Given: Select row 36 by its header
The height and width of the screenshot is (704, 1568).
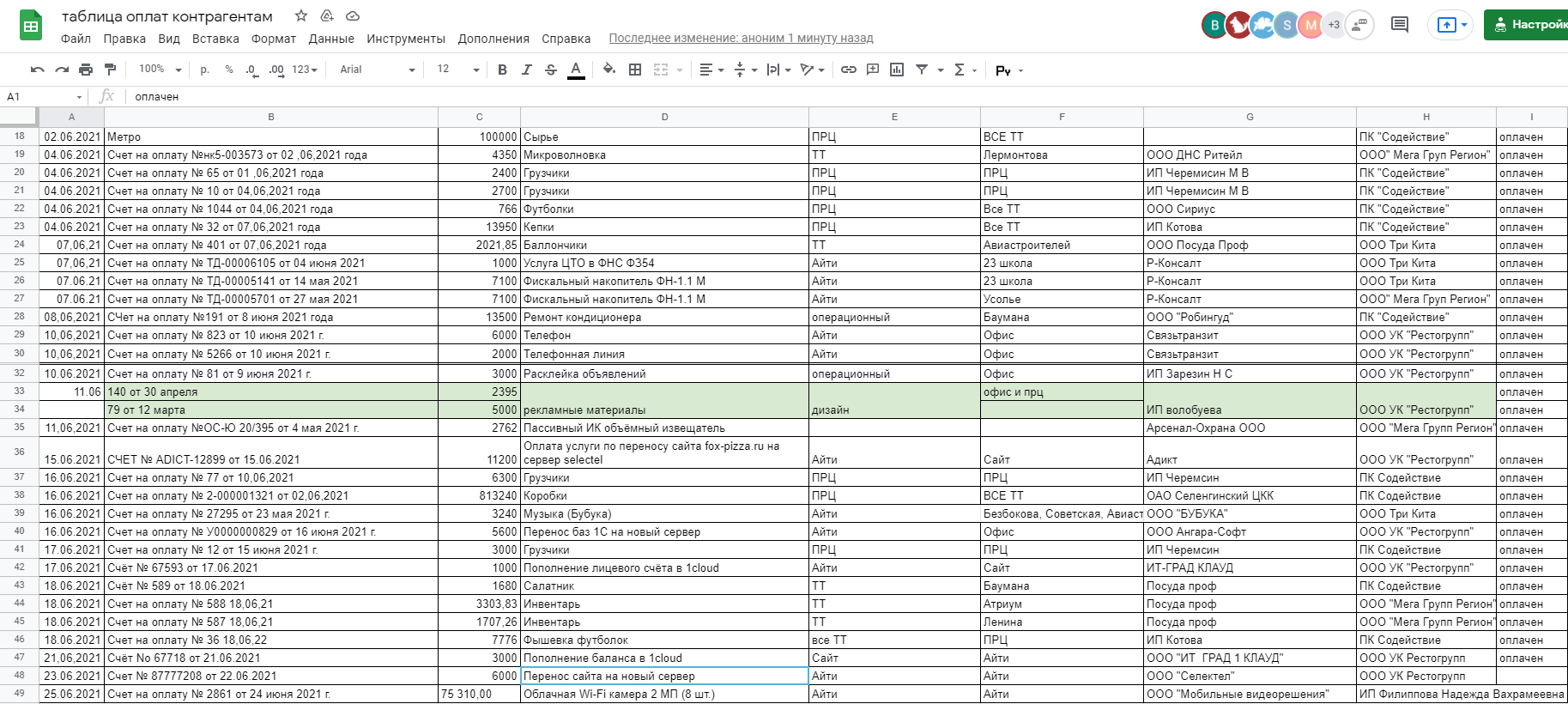Looking at the screenshot, I should point(20,452).
